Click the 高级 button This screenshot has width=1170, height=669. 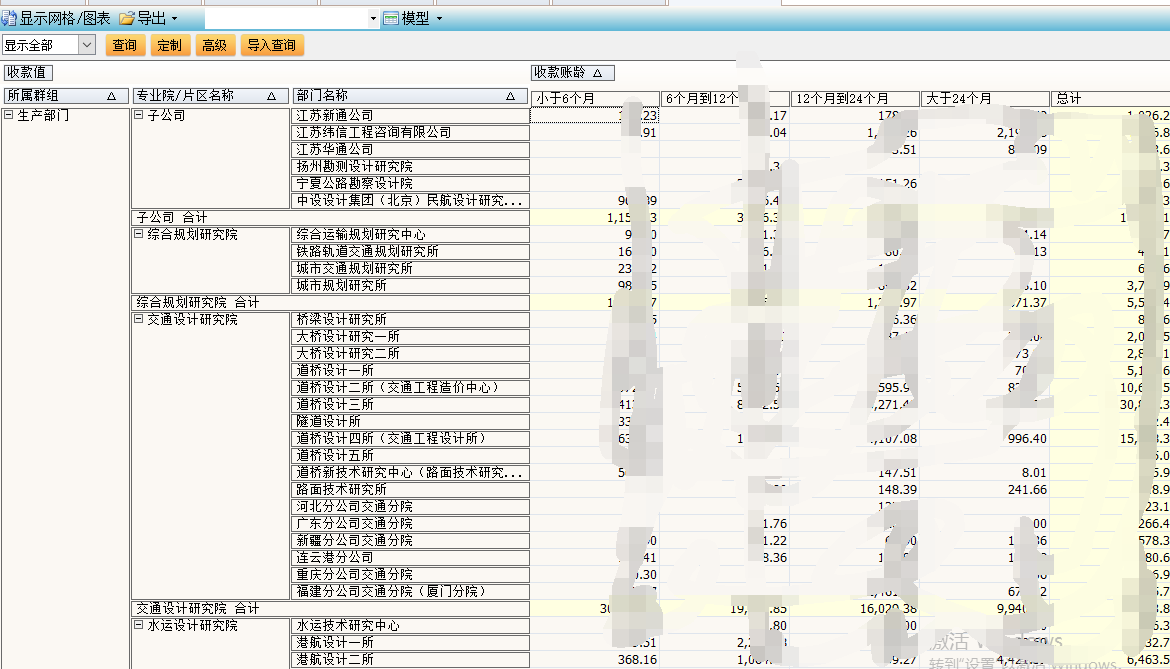[x=214, y=45]
